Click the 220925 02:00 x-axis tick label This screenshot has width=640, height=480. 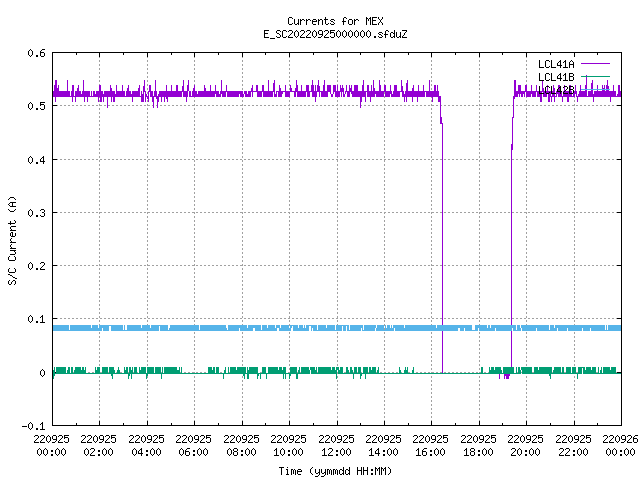click(x=98, y=446)
